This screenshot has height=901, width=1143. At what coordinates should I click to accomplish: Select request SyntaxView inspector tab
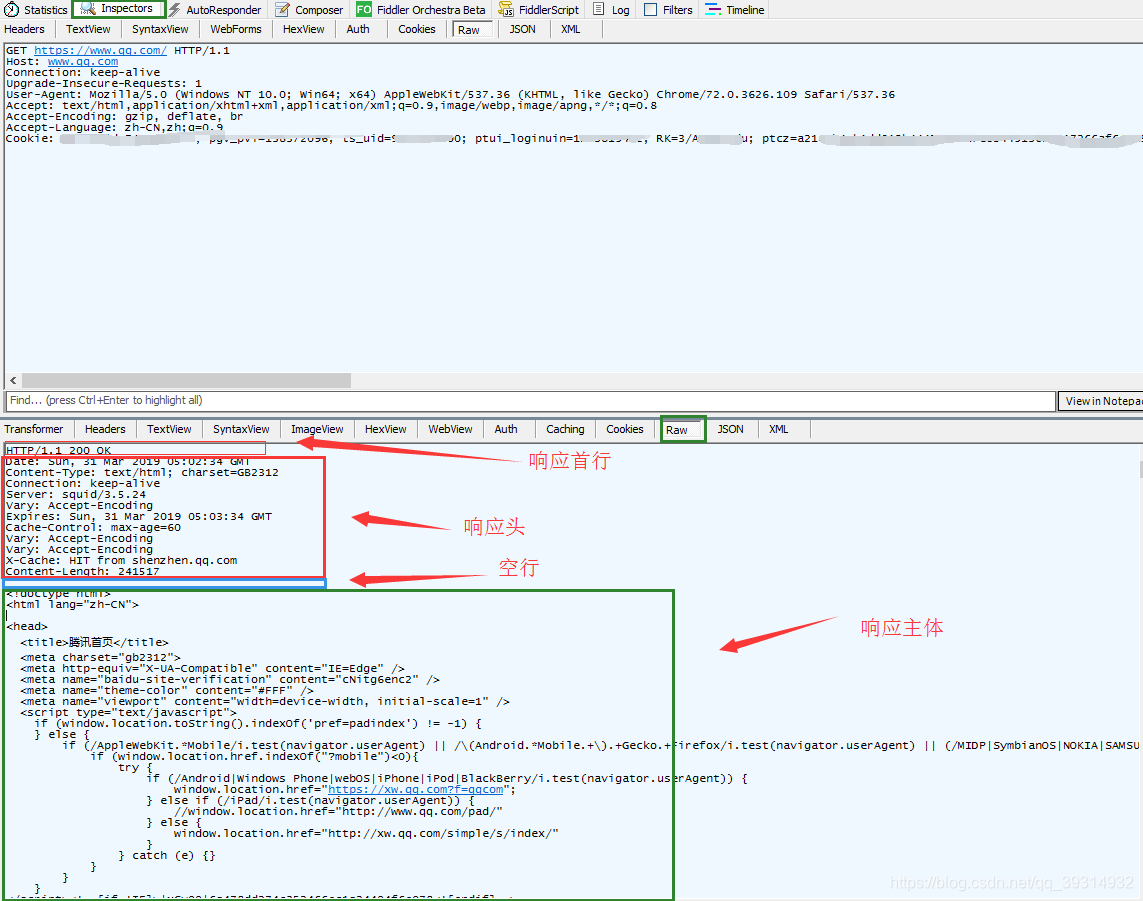[x=160, y=29]
